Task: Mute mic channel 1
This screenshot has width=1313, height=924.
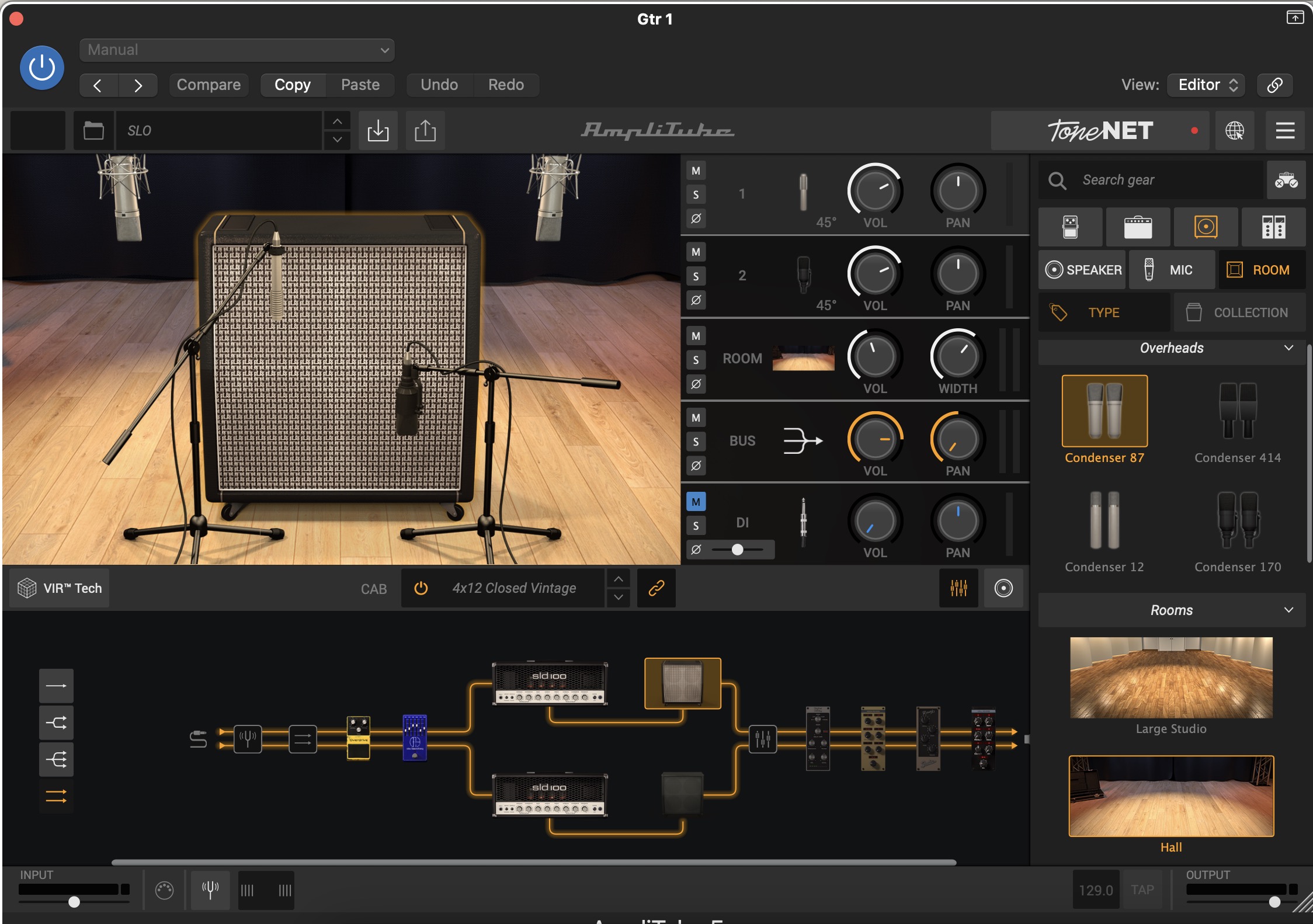Action: pyautogui.click(x=696, y=171)
